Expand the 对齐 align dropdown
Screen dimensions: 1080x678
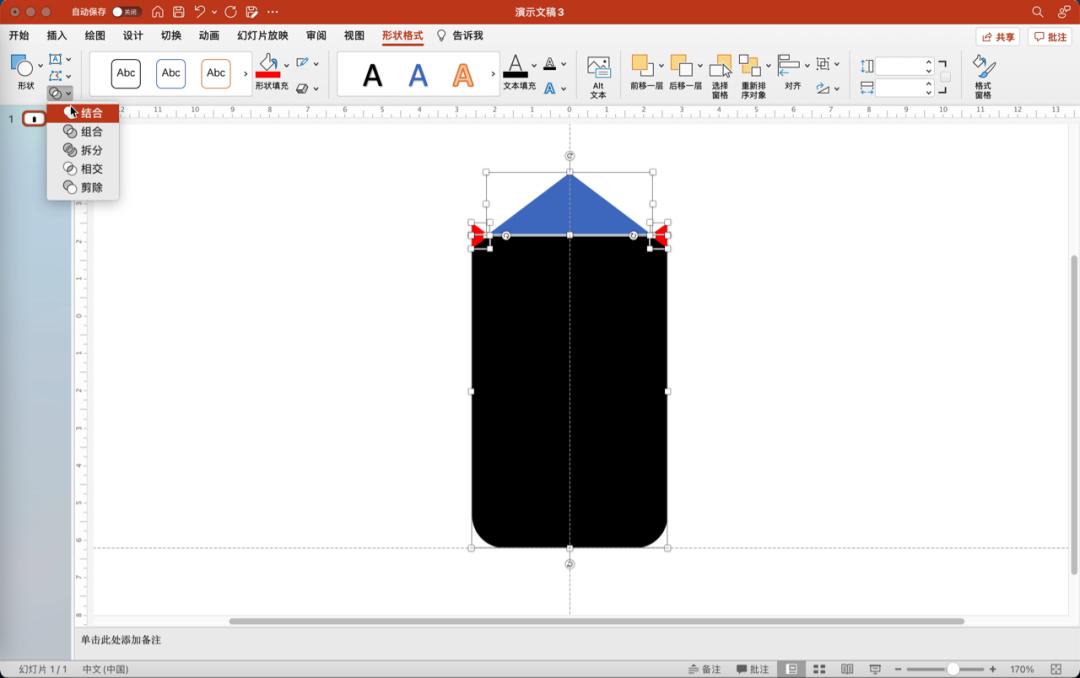(x=807, y=66)
